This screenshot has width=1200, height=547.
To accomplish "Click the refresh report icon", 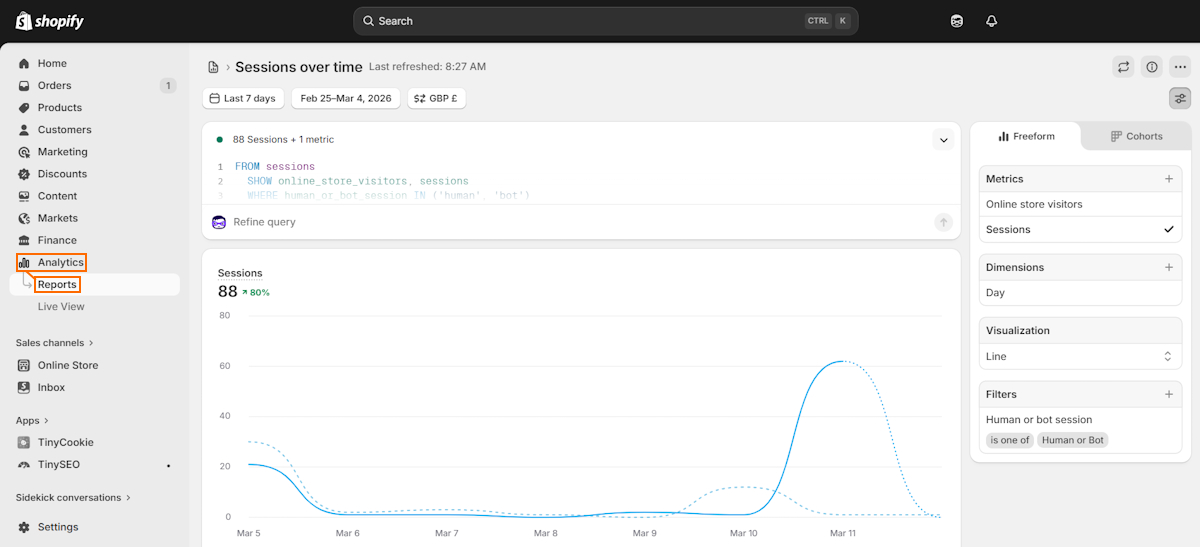I will 1124,67.
